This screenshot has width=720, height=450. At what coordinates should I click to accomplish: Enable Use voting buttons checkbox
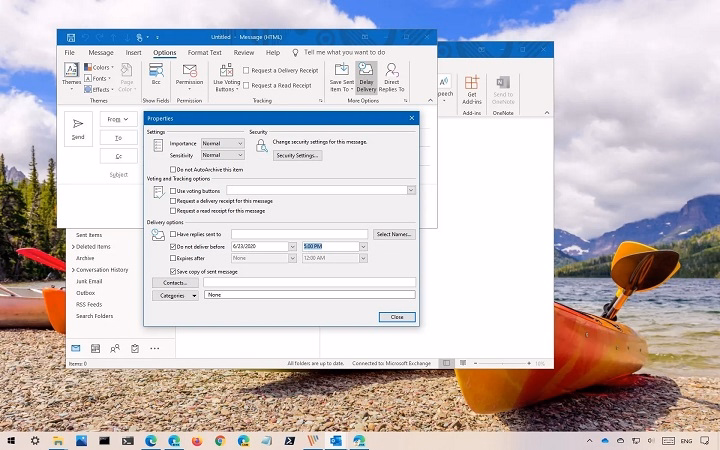click(173, 191)
